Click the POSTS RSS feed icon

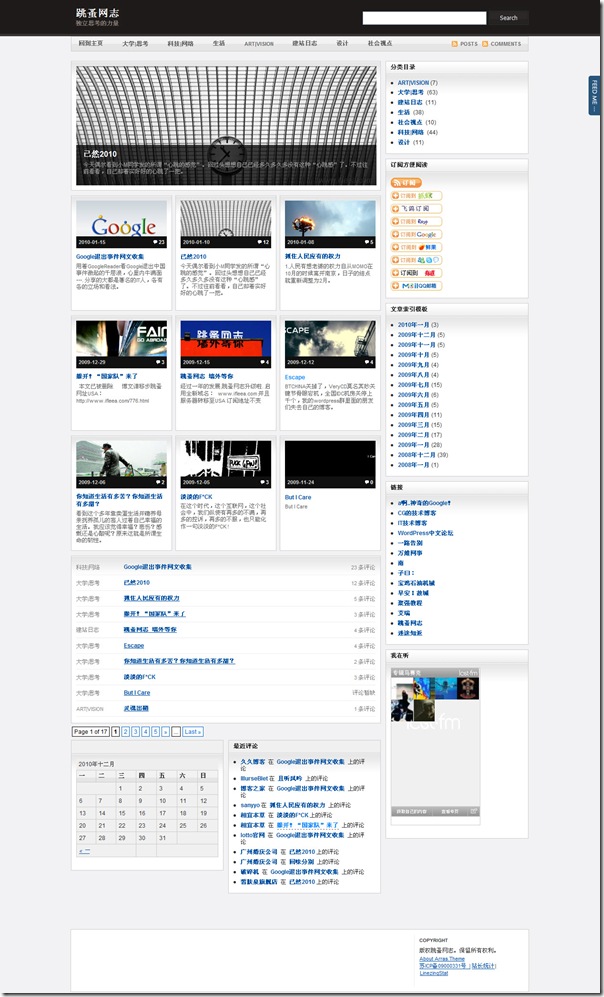[x=455, y=44]
